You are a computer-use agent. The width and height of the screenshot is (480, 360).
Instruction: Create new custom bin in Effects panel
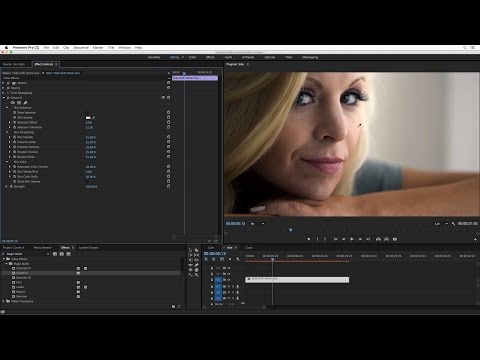coord(173,306)
